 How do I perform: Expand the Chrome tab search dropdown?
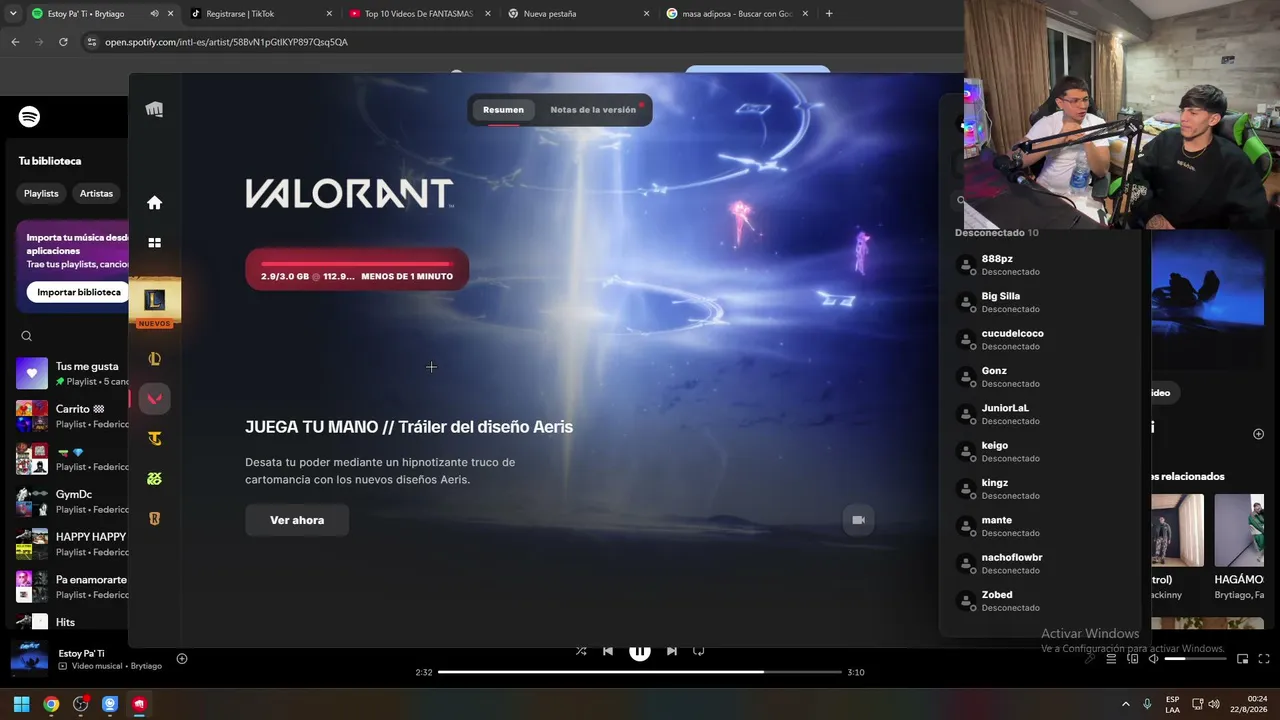click(x=13, y=14)
